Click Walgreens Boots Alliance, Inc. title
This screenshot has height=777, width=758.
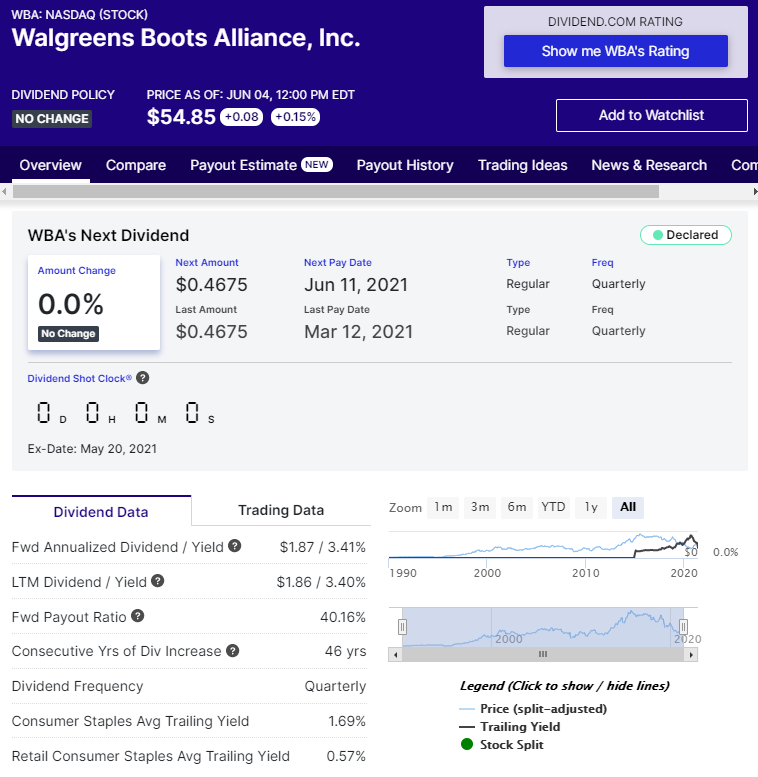[x=186, y=38]
